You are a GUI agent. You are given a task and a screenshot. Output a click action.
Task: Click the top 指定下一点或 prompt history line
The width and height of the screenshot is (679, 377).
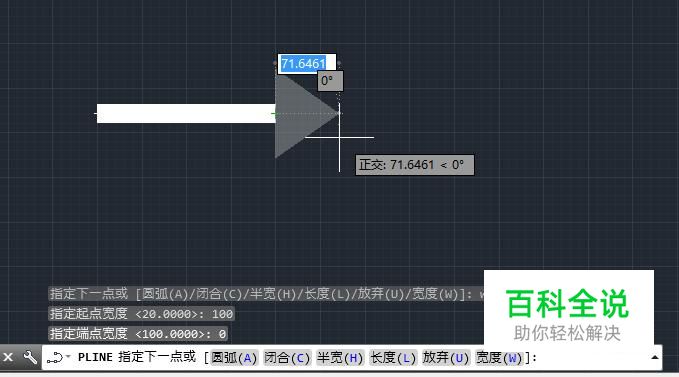(x=266, y=294)
